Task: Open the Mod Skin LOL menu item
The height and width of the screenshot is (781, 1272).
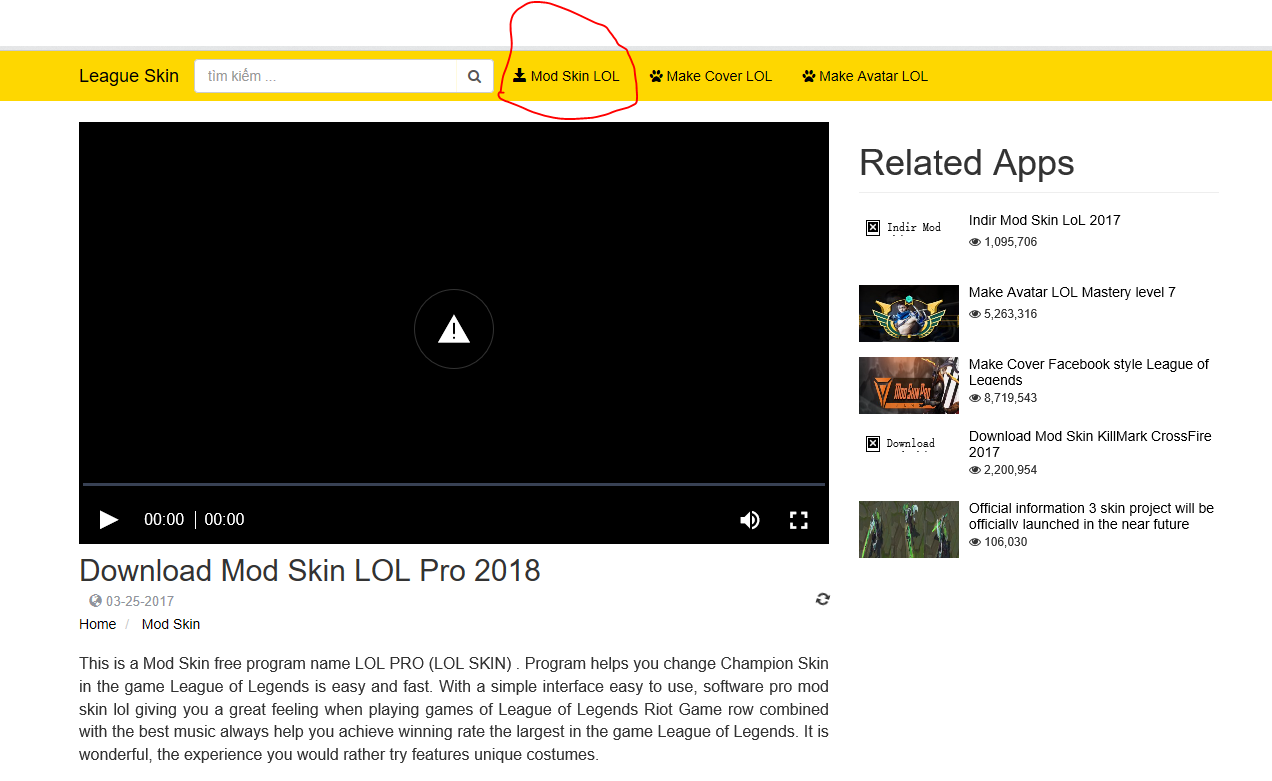Action: [566, 76]
